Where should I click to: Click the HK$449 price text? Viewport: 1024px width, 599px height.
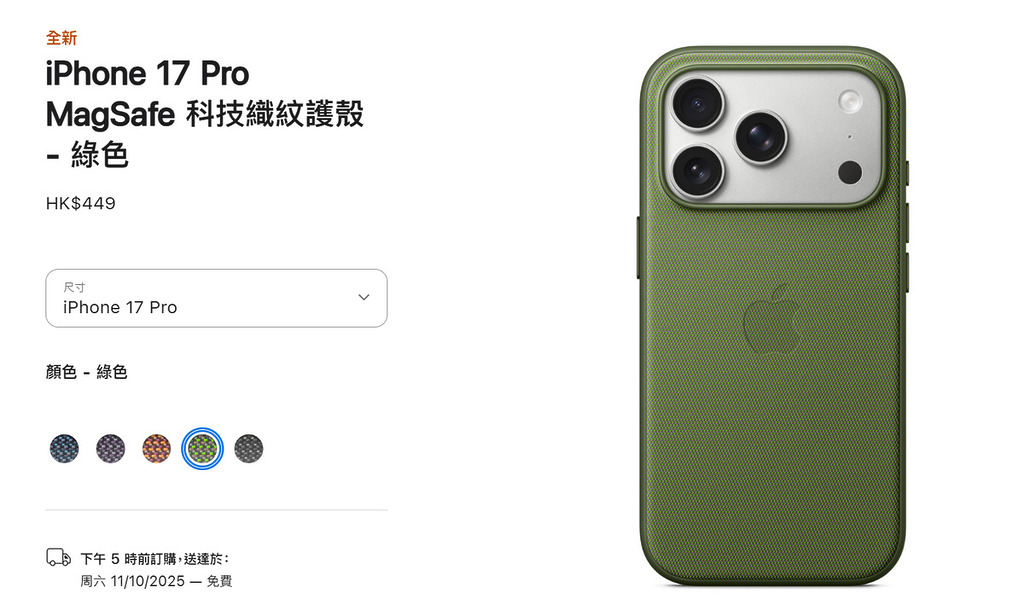tap(81, 204)
